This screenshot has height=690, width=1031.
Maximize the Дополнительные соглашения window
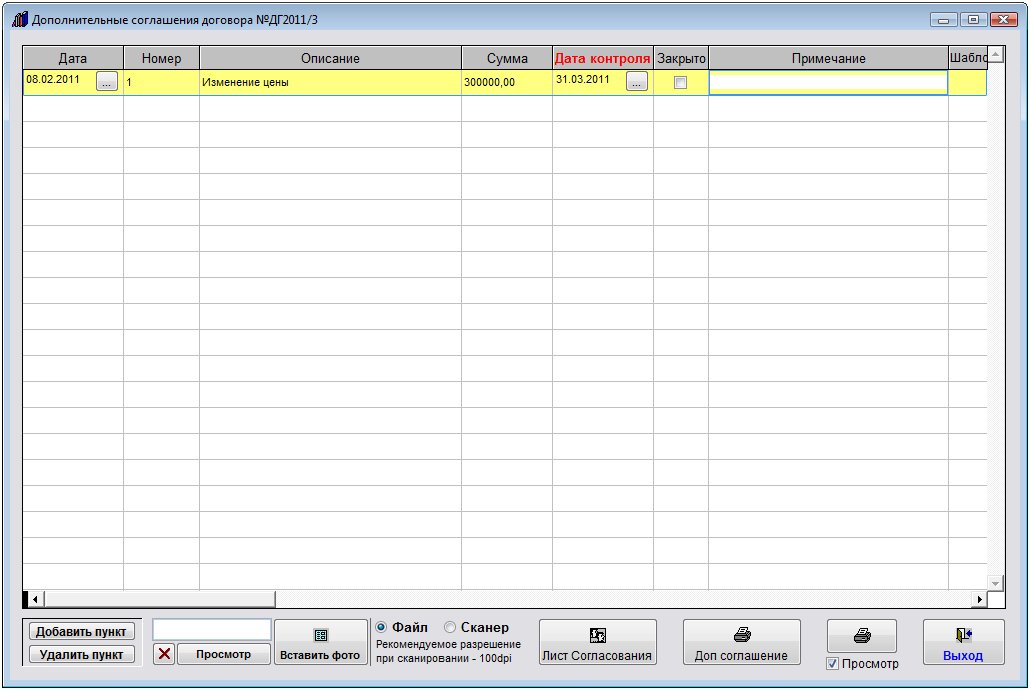973,20
